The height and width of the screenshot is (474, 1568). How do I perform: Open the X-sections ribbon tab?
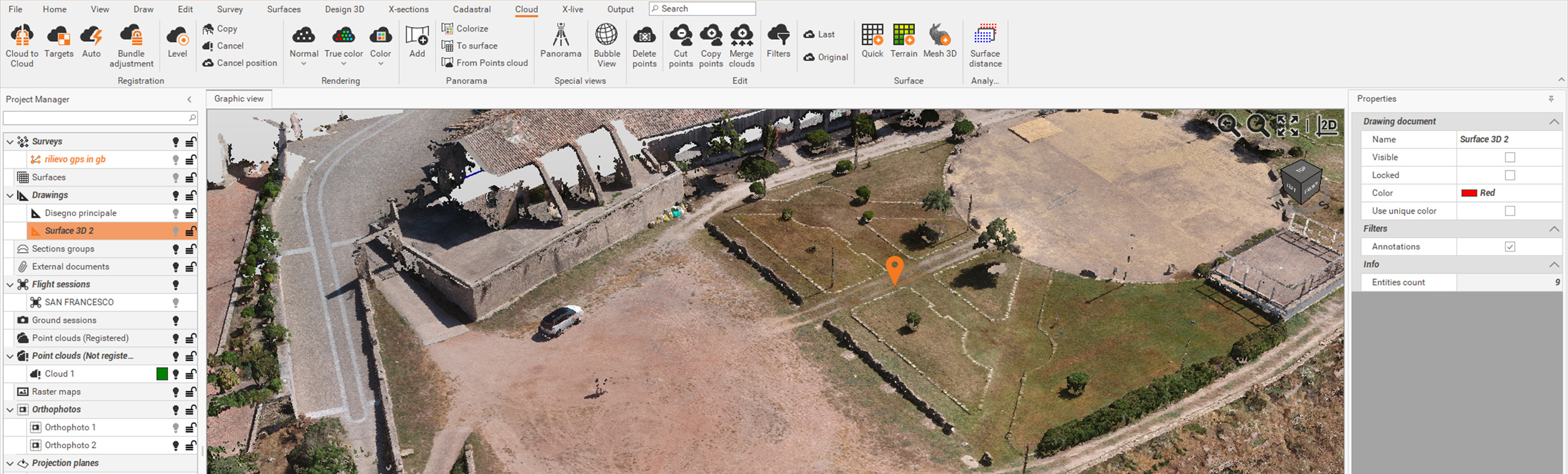[408, 9]
